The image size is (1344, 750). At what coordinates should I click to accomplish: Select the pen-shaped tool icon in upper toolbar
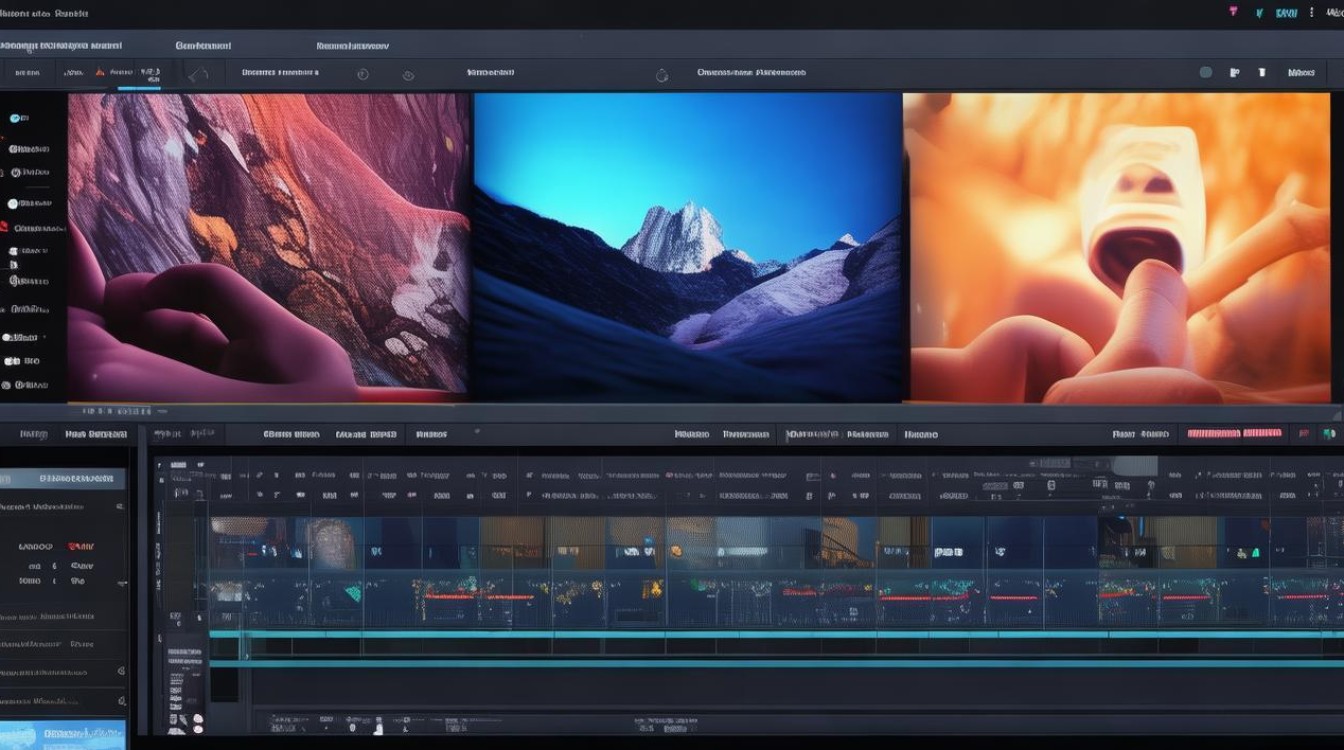click(199, 73)
